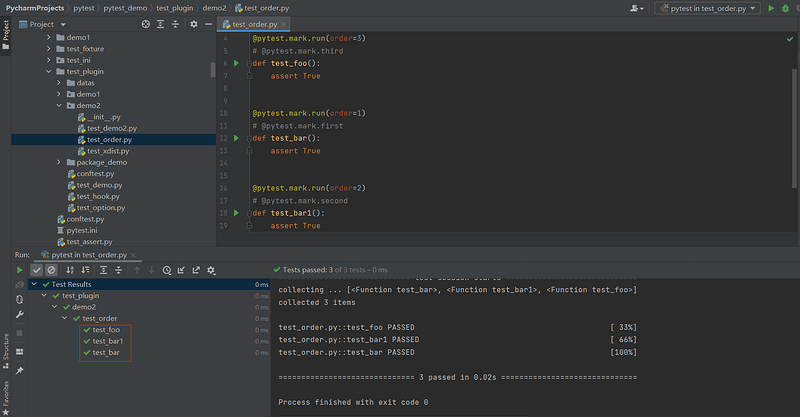Select test_bar1 in test results
The width and height of the screenshot is (800, 417).
click(x=108, y=341)
